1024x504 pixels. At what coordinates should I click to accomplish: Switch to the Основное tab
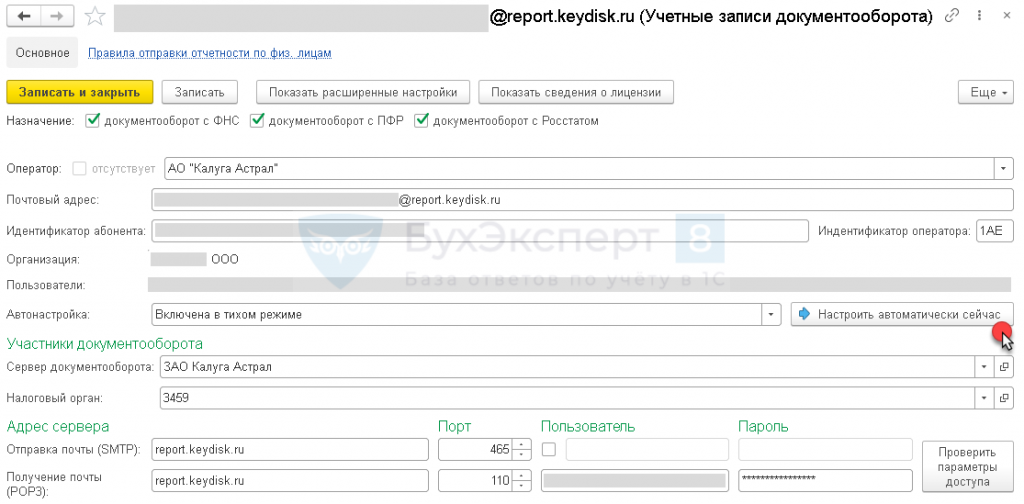coord(42,53)
